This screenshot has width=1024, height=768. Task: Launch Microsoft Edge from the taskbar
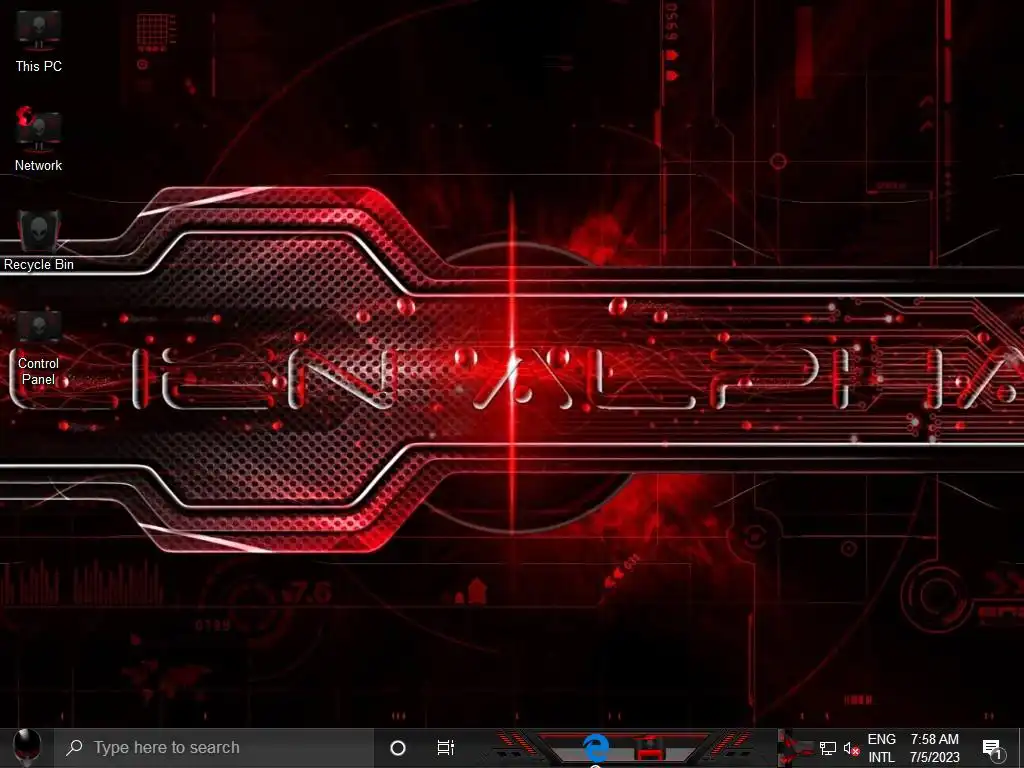tap(596, 748)
